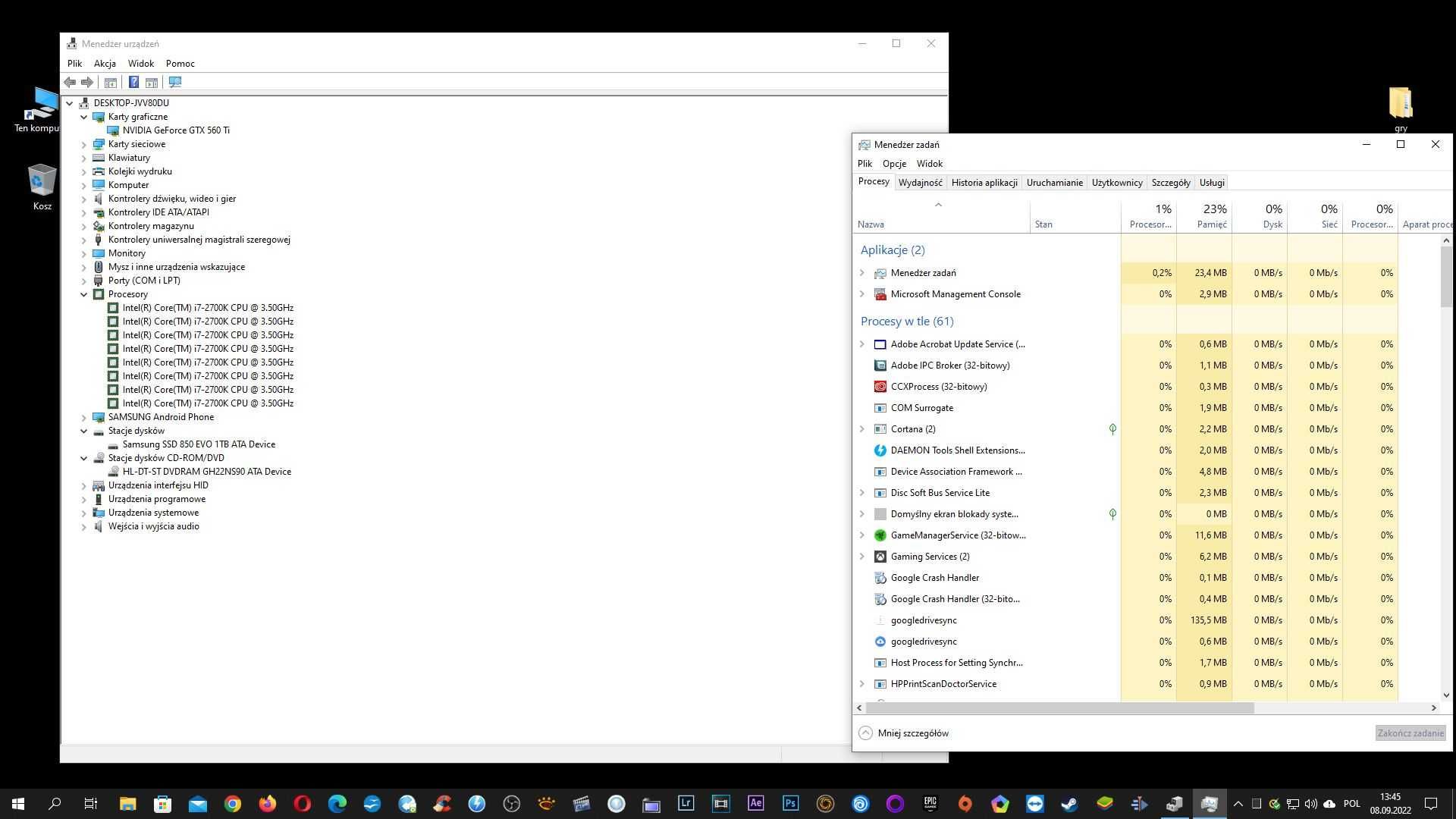This screenshot has height=819, width=1456.
Task: Toggle Domyślny ekran blokady system suspension icon
Action: pos(1113,513)
